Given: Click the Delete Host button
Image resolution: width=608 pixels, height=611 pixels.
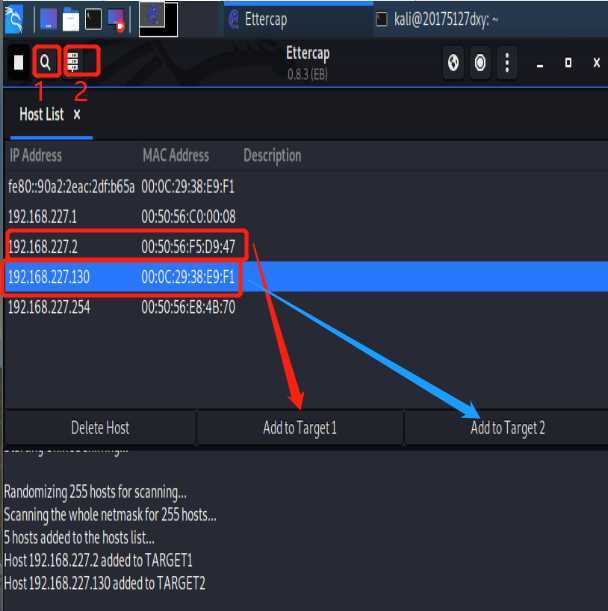Looking at the screenshot, I should (x=100, y=428).
